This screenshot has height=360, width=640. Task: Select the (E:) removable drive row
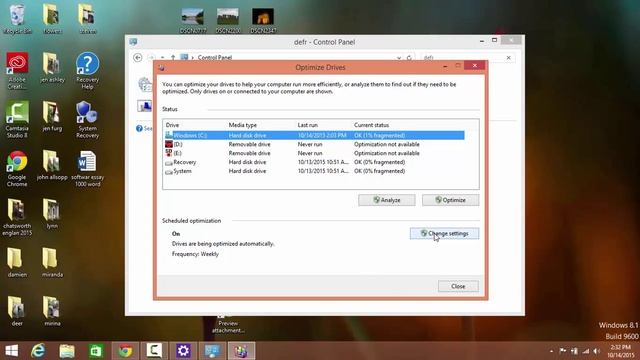pos(314,153)
